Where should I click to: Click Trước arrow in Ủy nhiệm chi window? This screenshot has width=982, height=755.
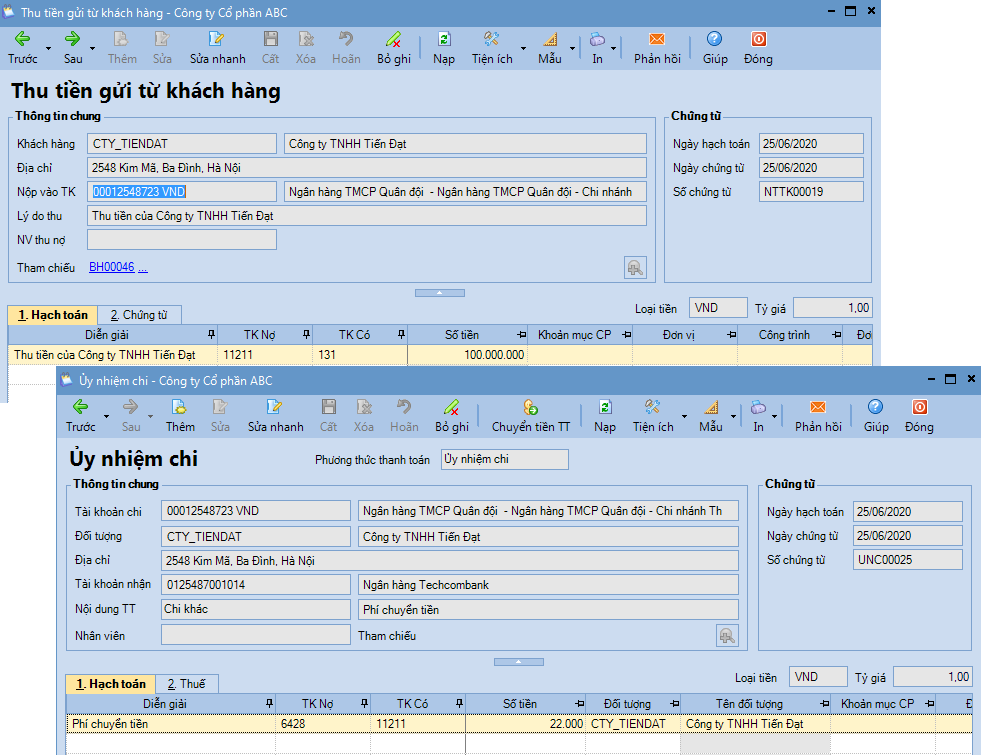81,416
